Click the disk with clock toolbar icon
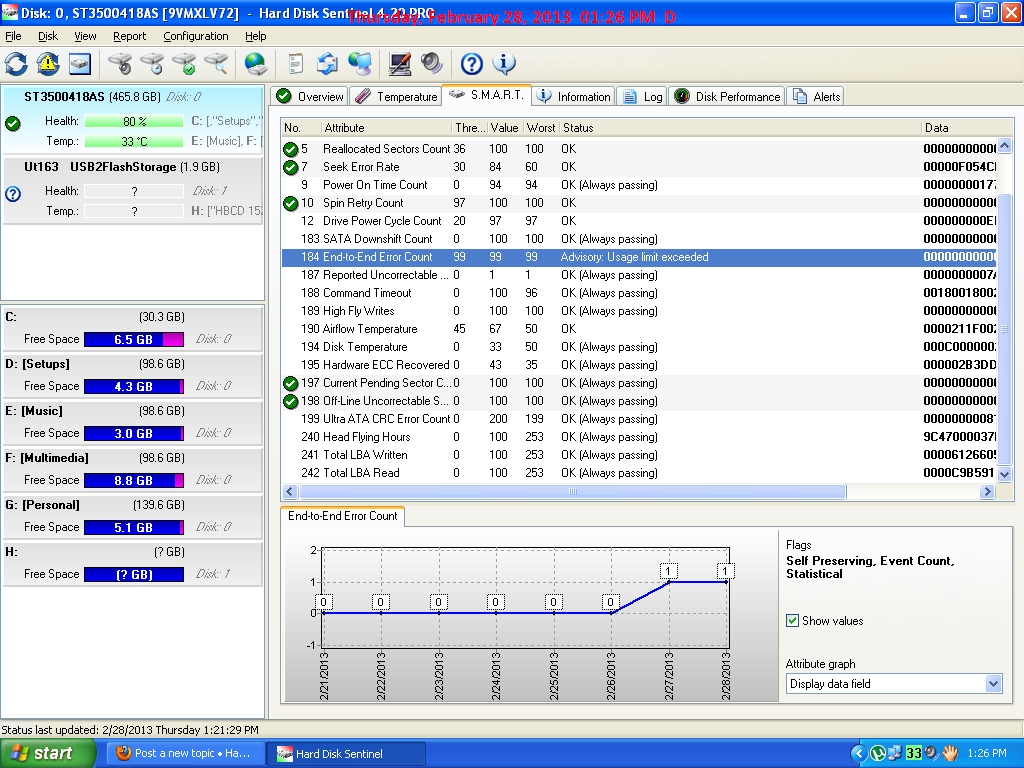Image resolution: width=1024 pixels, height=768 pixels. point(152,63)
